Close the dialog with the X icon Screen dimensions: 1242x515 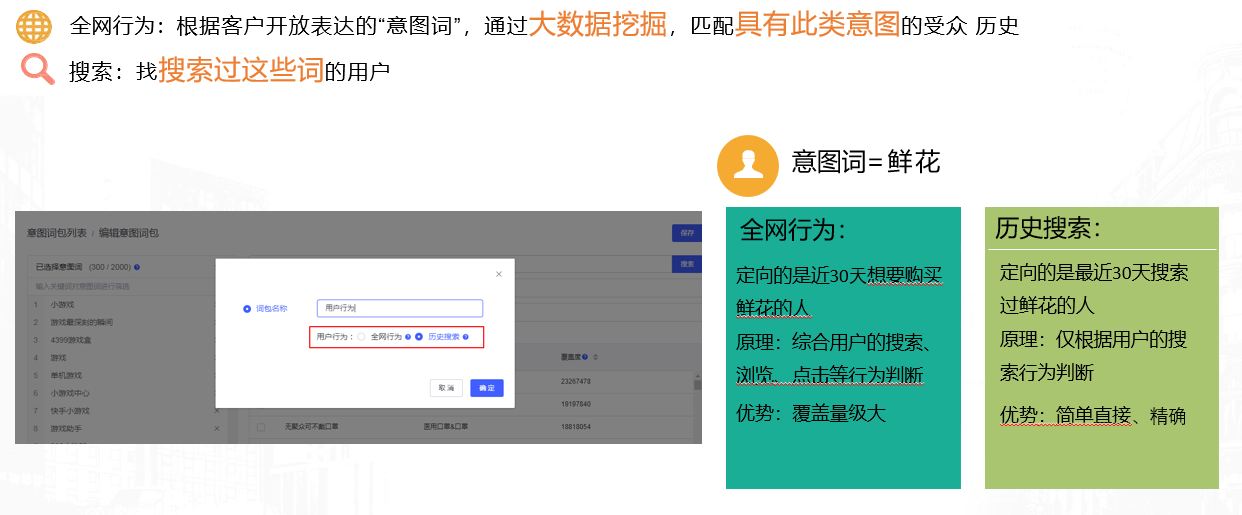pos(499,274)
